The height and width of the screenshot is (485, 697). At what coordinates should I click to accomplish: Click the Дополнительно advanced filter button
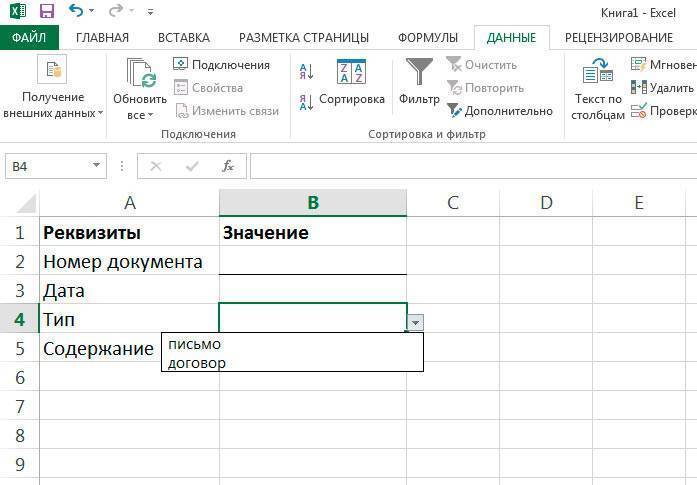pyautogui.click(x=499, y=111)
